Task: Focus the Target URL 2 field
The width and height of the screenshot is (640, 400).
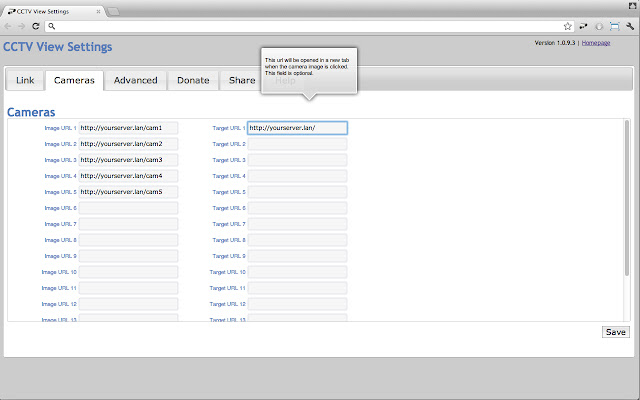Action: tap(298, 144)
